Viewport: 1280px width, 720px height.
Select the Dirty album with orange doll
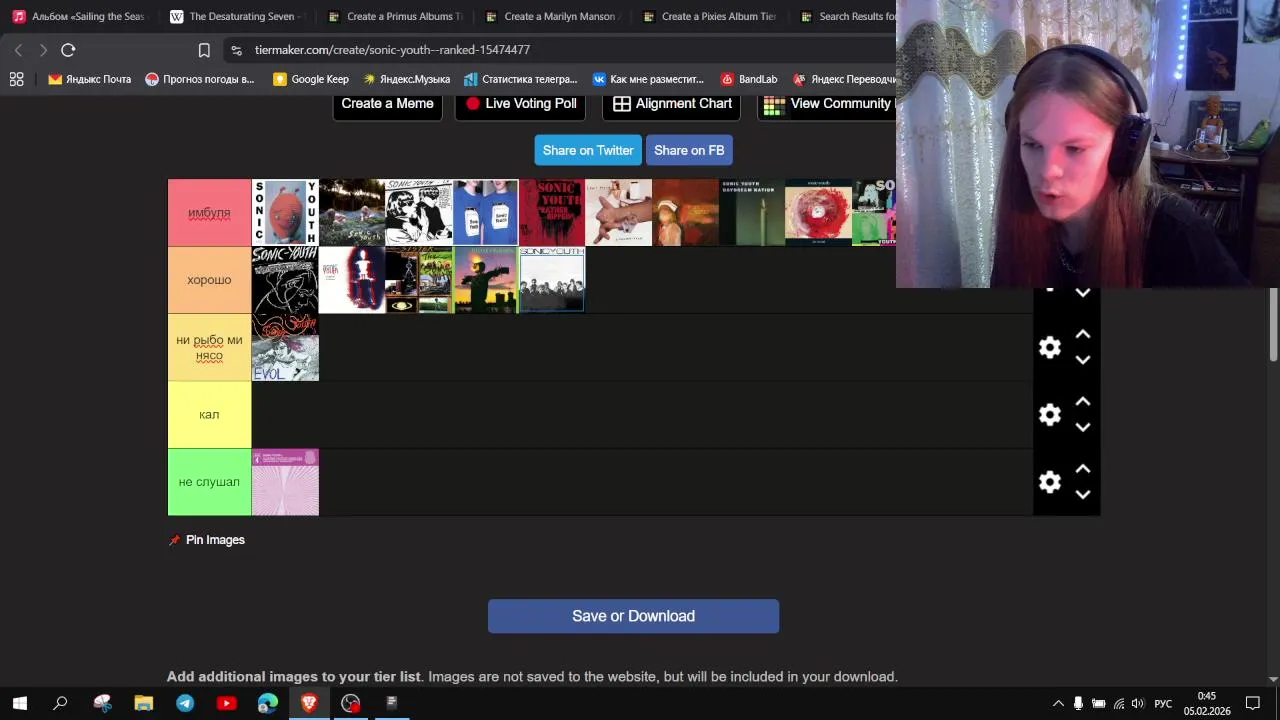(285, 213)
